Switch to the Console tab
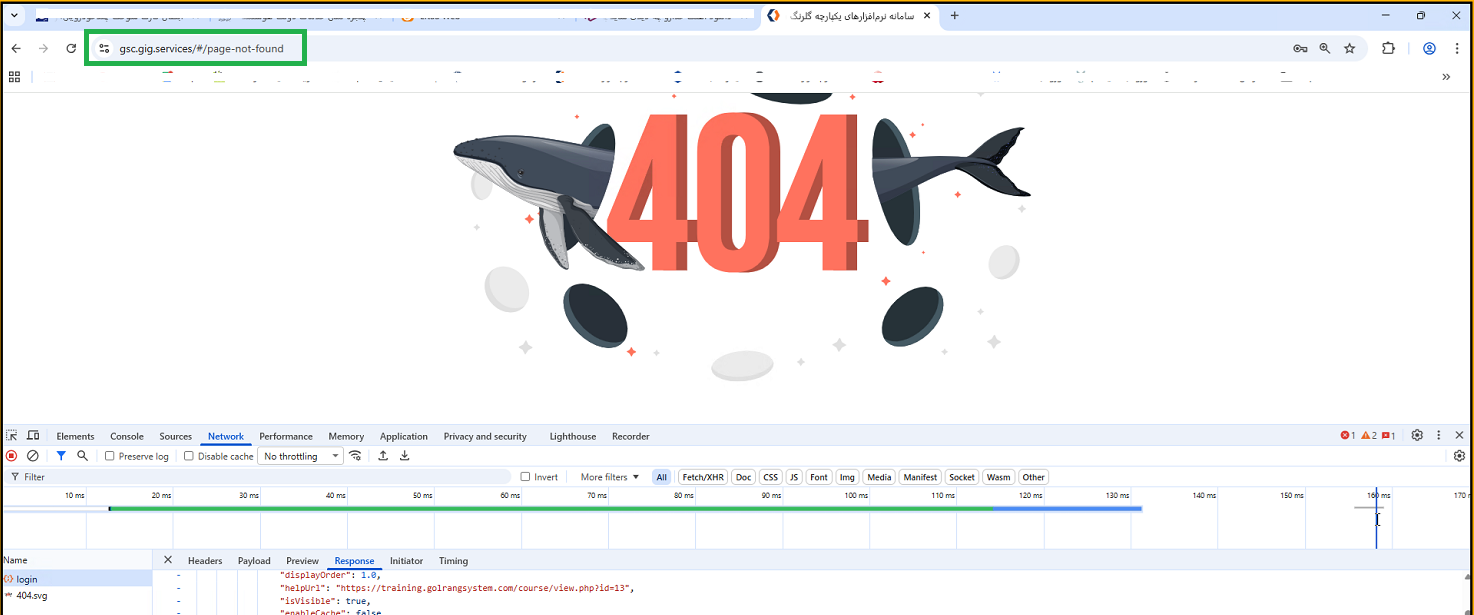Image resolution: width=1474 pixels, height=615 pixels. coord(127,436)
